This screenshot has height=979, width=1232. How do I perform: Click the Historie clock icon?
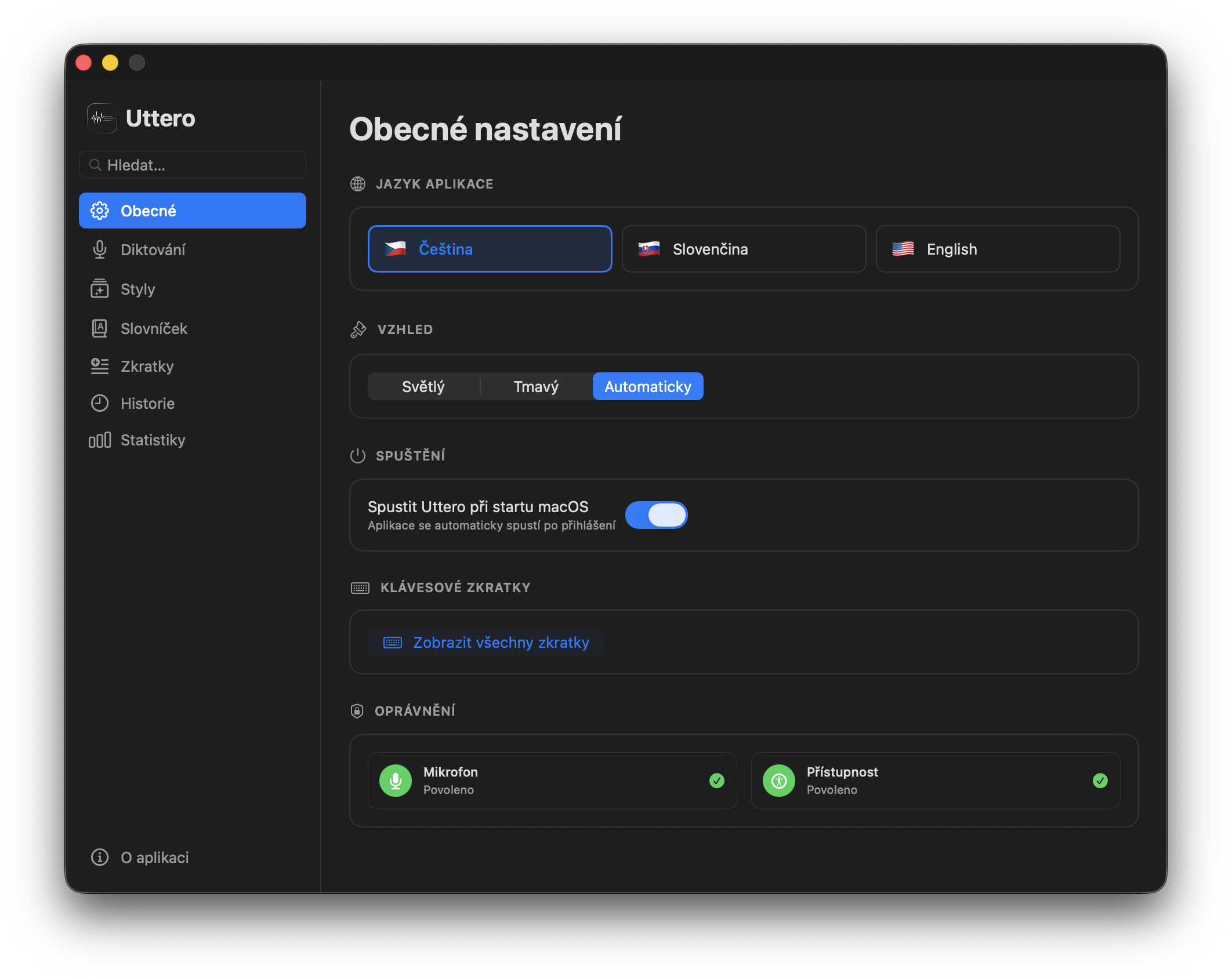pos(100,403)
